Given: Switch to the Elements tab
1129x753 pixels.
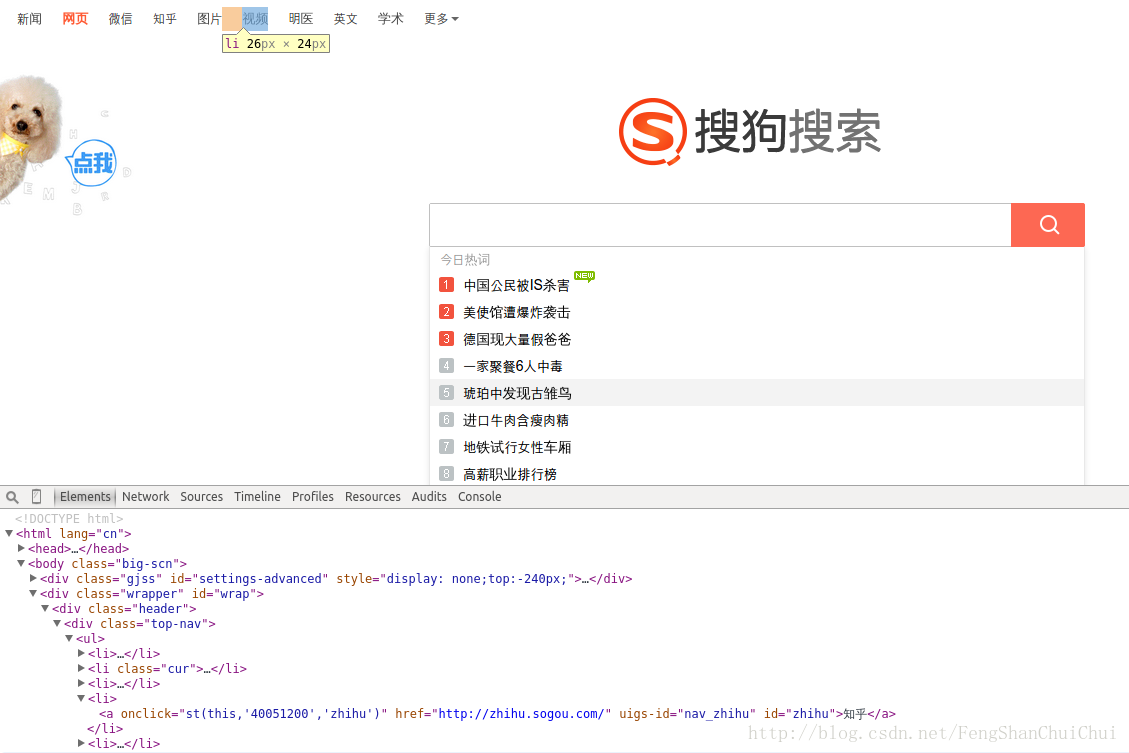Looking at the screenshot, I should (85, 497).
